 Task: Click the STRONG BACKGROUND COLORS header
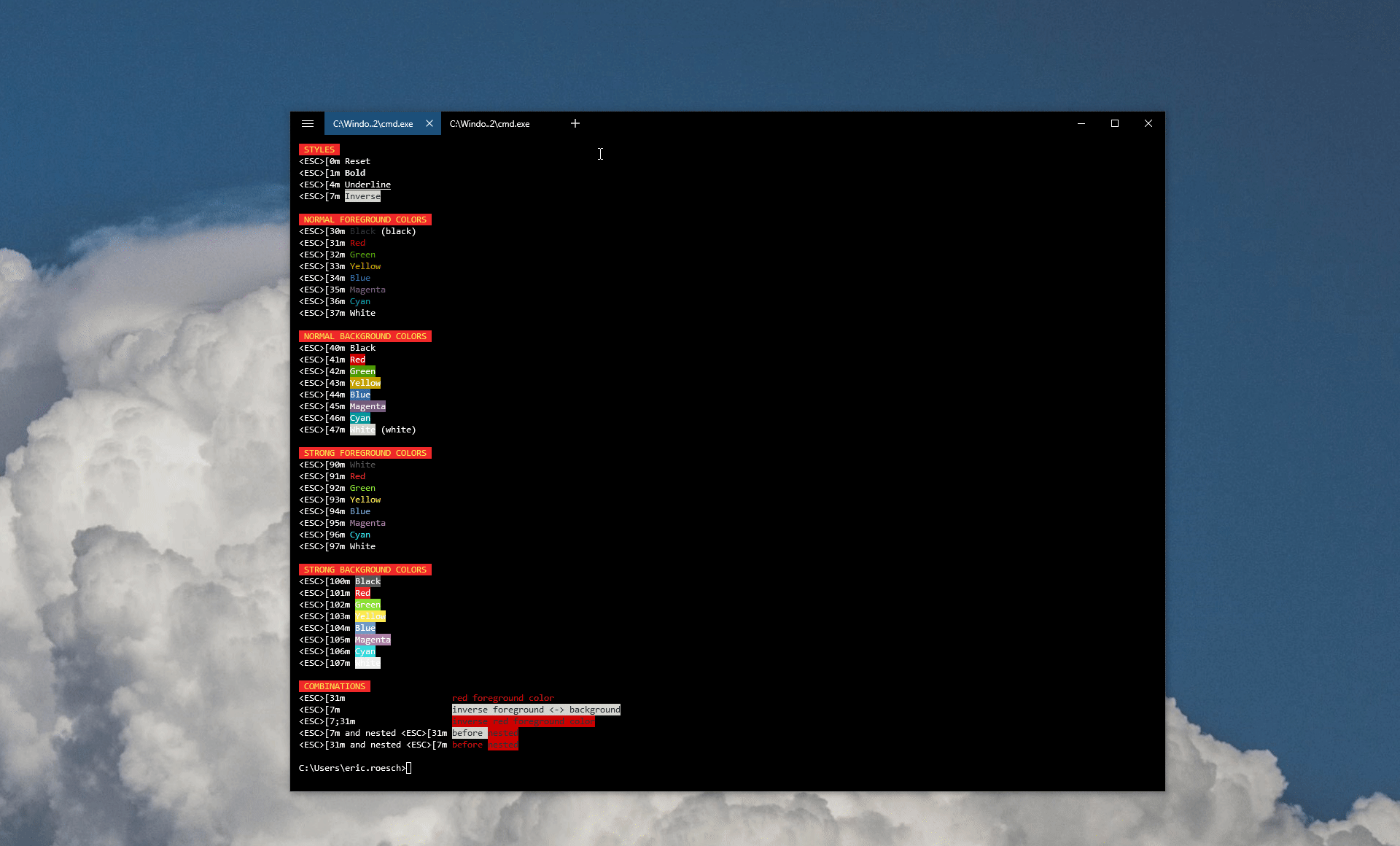365,570
